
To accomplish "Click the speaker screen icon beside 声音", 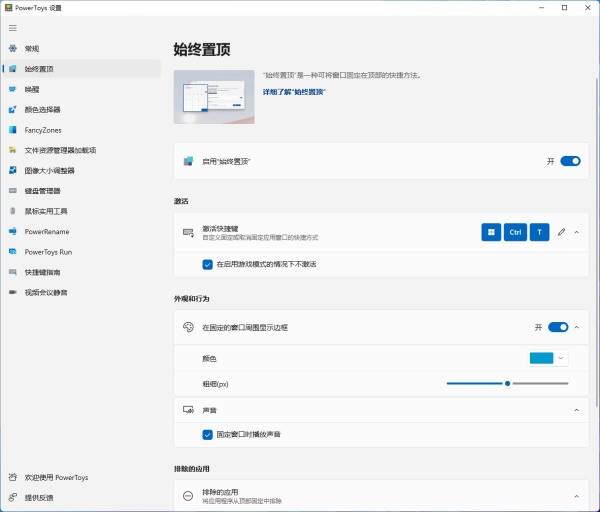I will (x=188, y=410).
